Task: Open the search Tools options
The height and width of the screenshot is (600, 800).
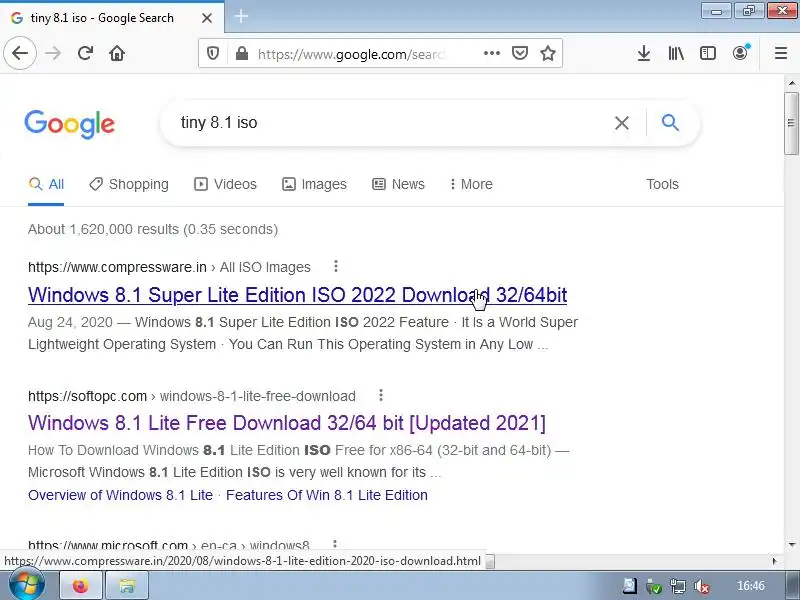Action: [662, 184]
